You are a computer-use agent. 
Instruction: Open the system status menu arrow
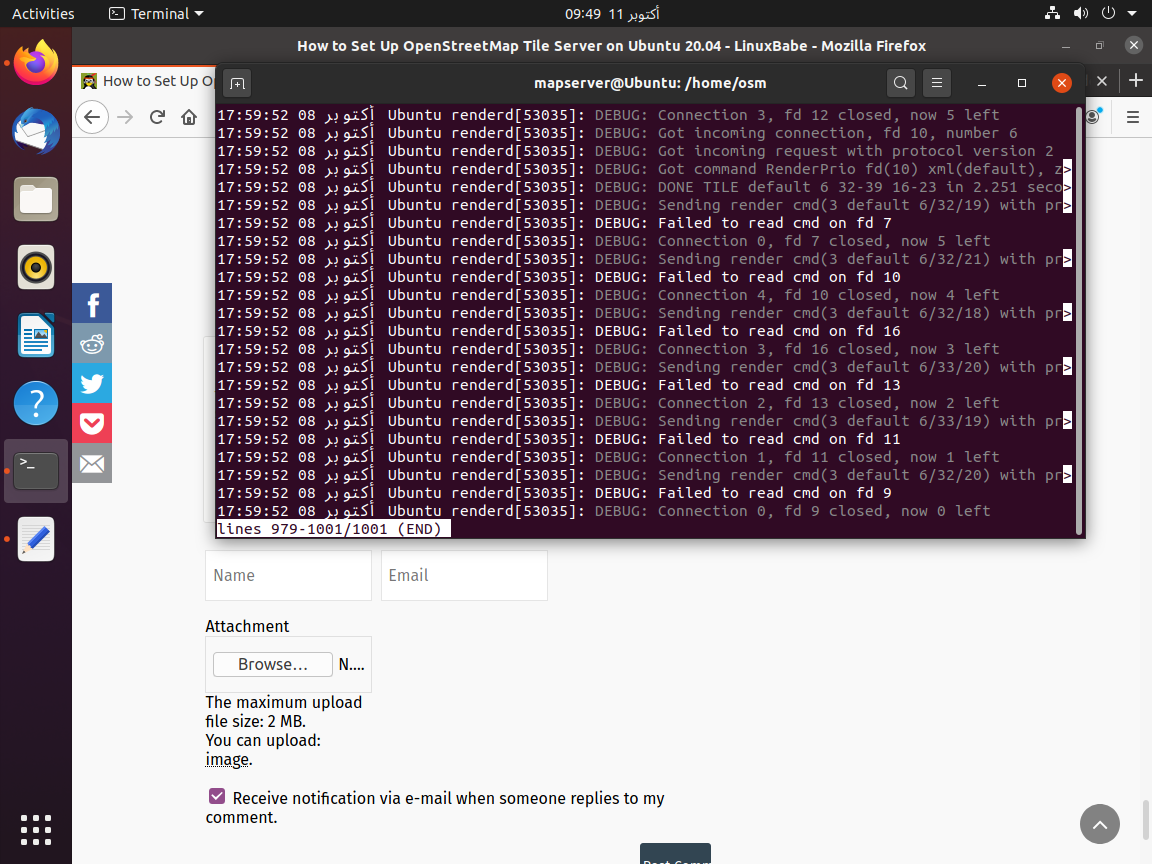tap(1134, 14)
